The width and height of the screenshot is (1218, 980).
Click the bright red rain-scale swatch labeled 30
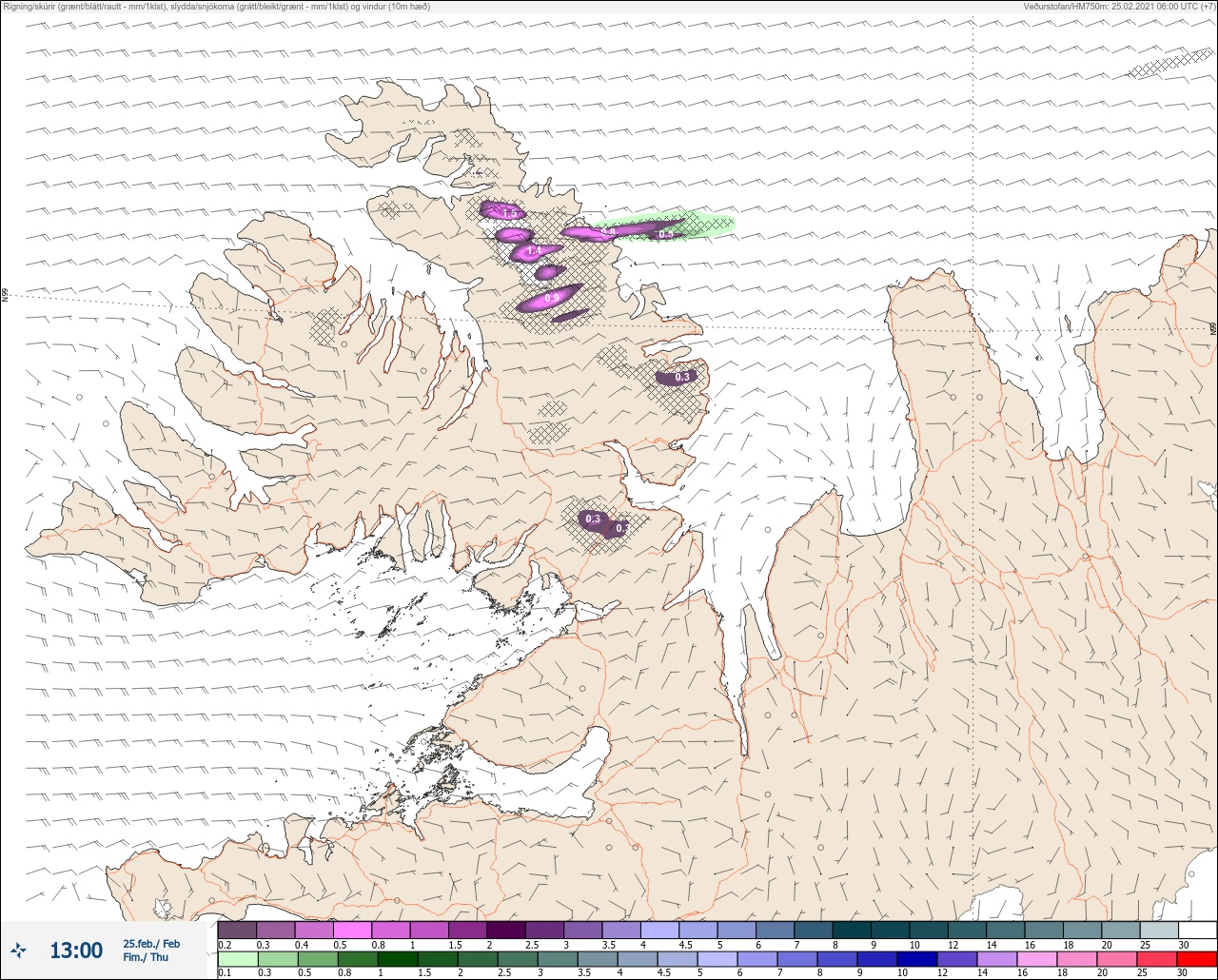[1196, 958]
